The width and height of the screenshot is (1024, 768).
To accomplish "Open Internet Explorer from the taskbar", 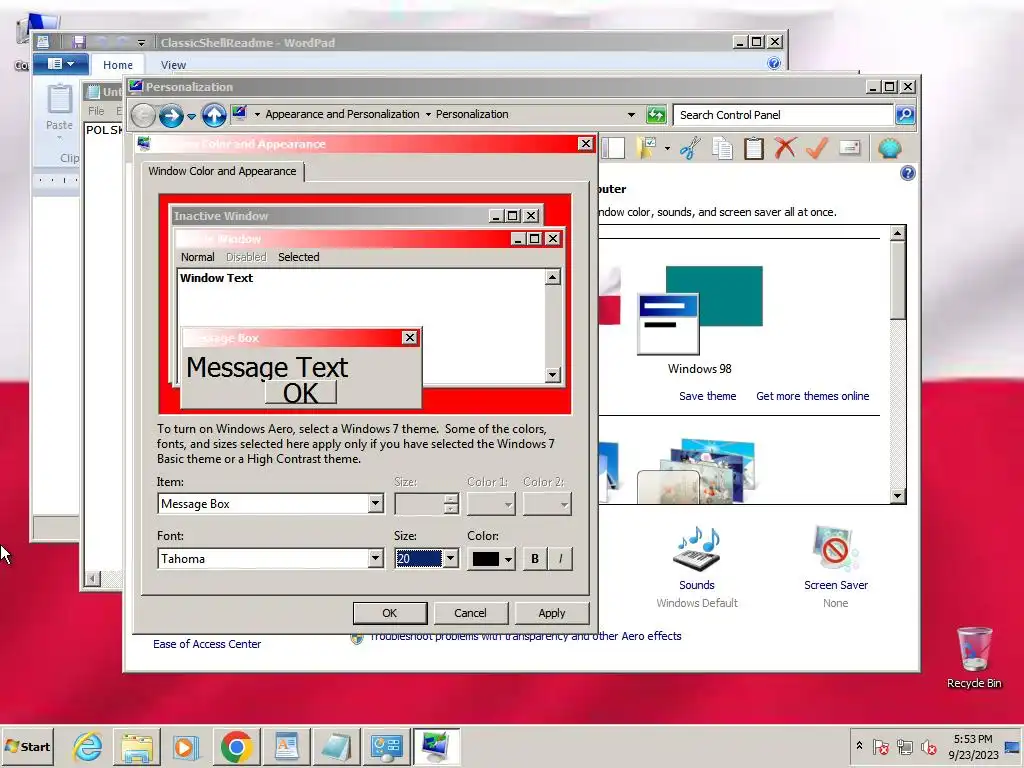I will click(x=87, y=746).
